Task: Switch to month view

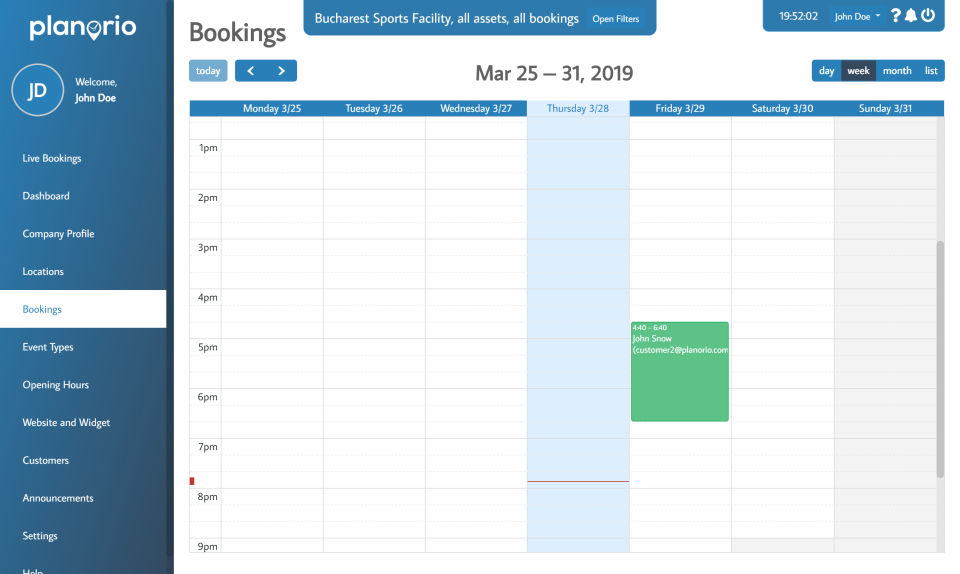Action: click(x=897, y=71)
